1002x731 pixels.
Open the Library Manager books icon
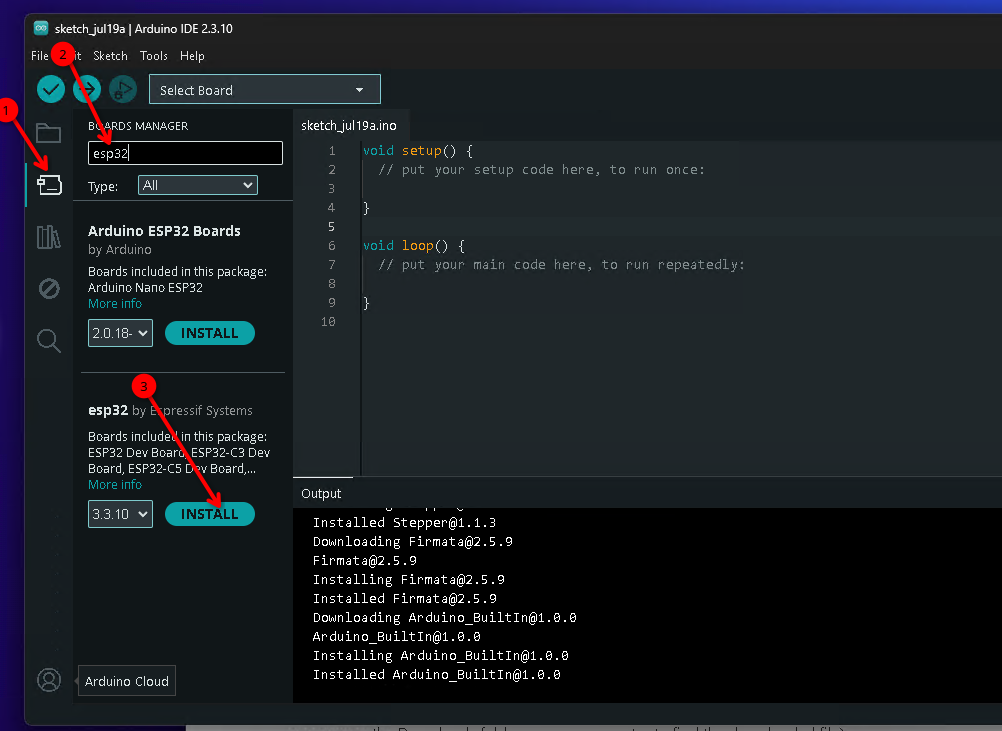tap(49, 237)
